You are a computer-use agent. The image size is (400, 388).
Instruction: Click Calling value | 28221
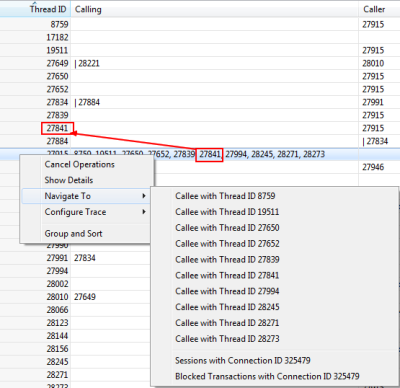(x=87, y=63)
